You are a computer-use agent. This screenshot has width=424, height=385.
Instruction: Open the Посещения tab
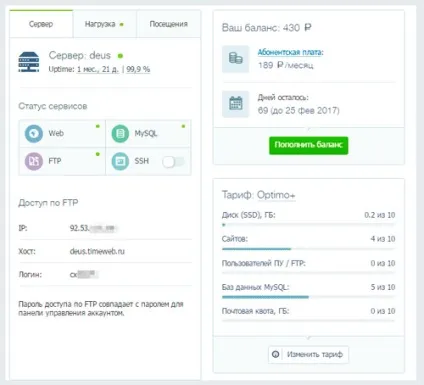pyautogui.click(x=168, y=24)
